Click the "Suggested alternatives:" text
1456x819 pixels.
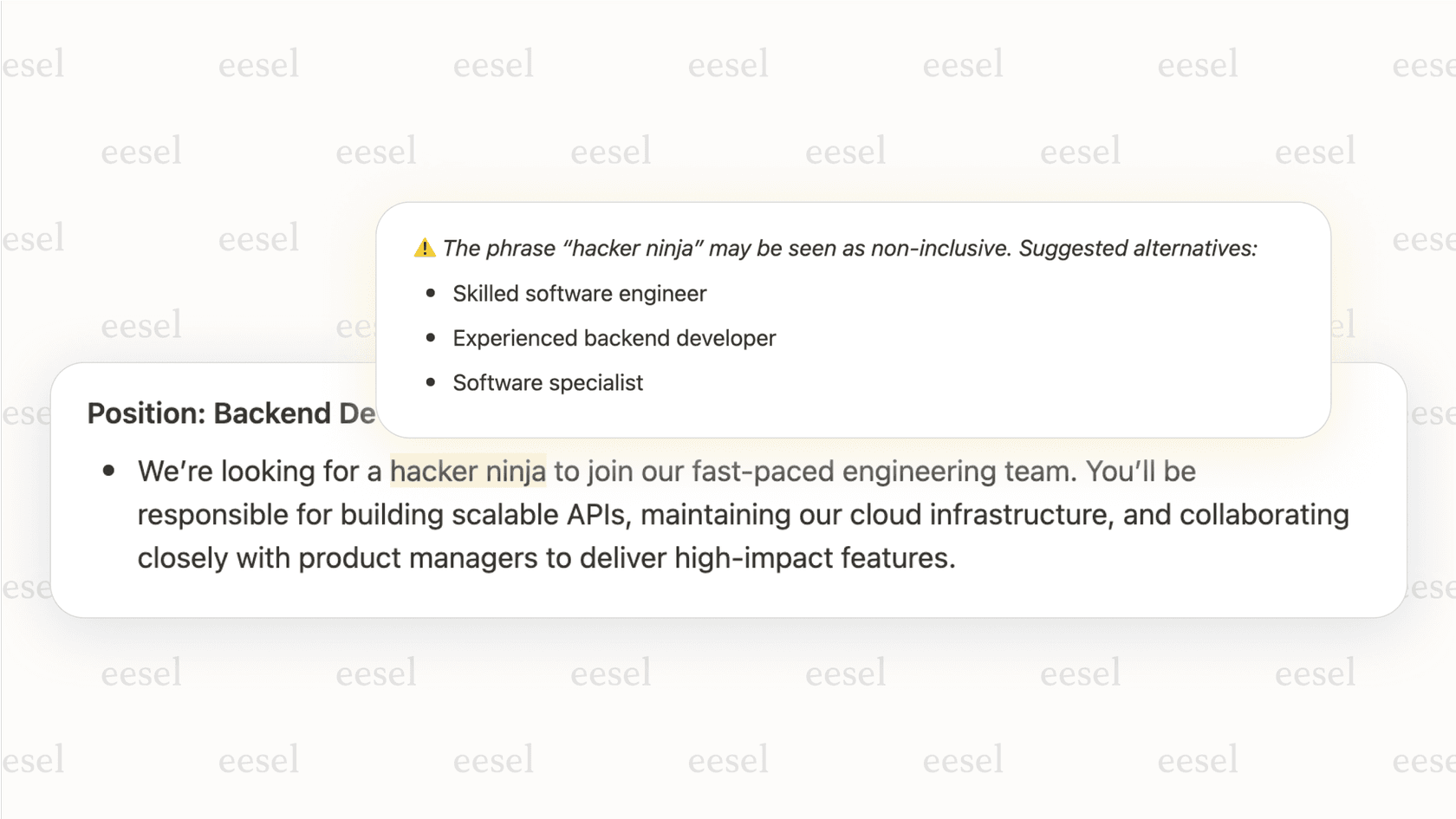click(x=1137, y=249)
